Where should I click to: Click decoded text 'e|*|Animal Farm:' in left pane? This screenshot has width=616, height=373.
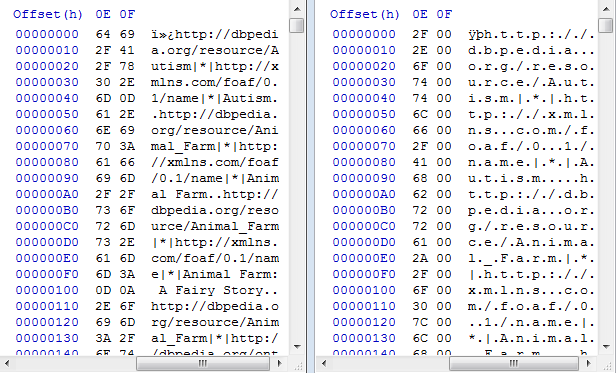(x=215, y=274)
